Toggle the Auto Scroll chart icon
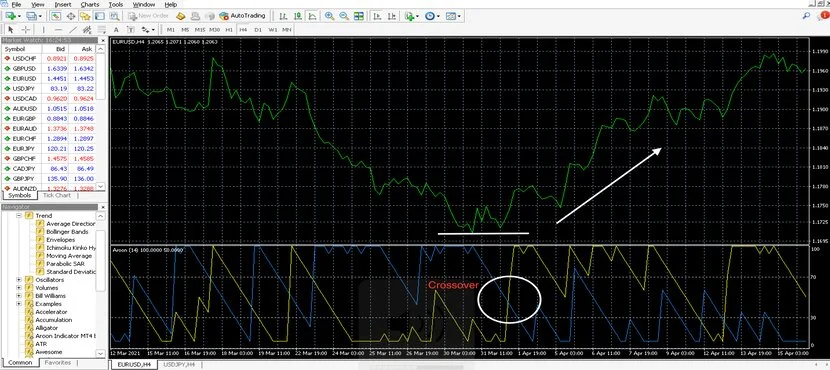 [377, 16]
